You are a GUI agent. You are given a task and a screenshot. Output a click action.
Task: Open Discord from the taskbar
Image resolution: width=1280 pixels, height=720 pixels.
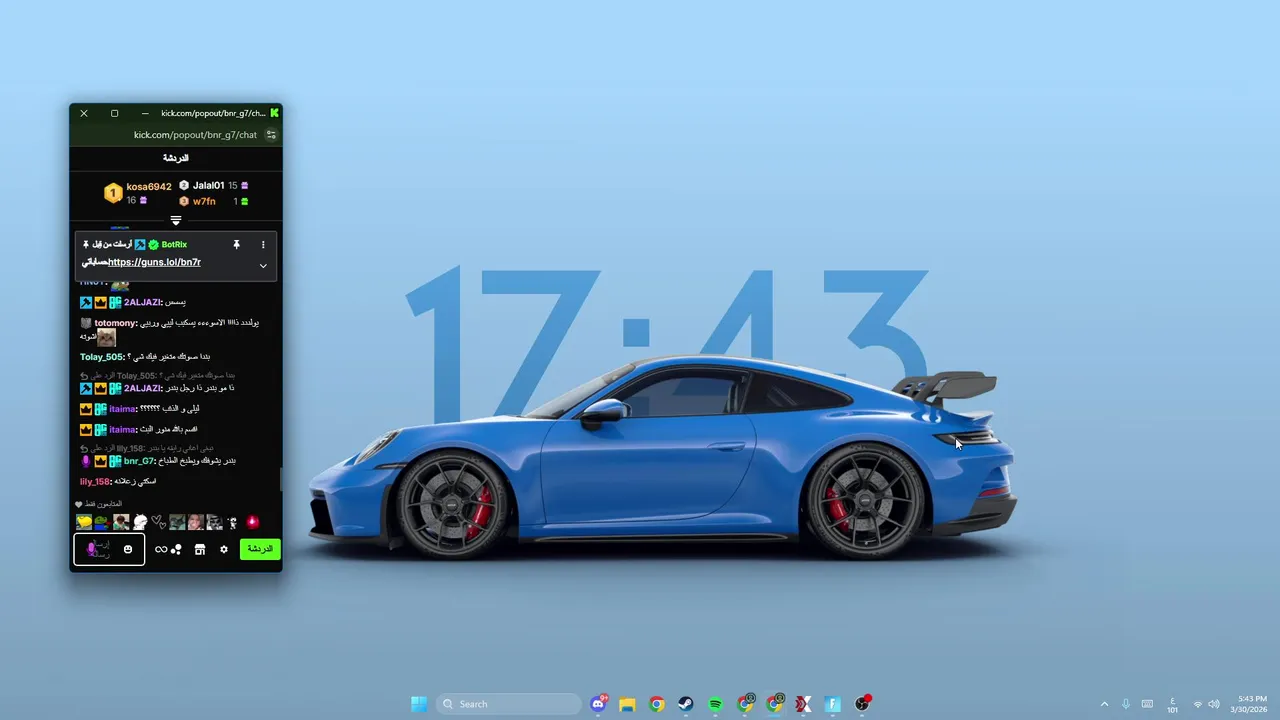click(598, 704)
